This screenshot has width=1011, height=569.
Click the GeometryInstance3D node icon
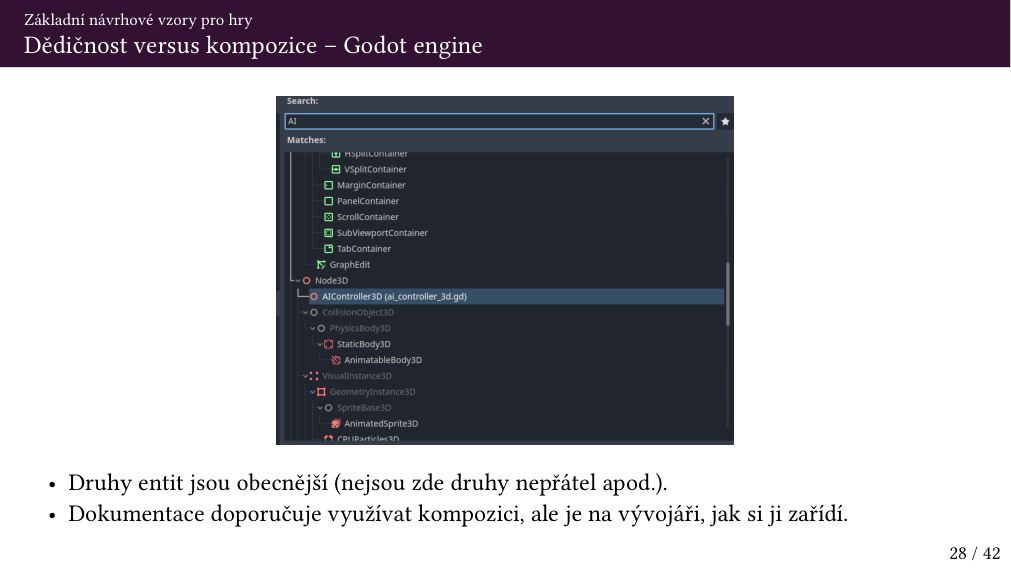point(321,392)
